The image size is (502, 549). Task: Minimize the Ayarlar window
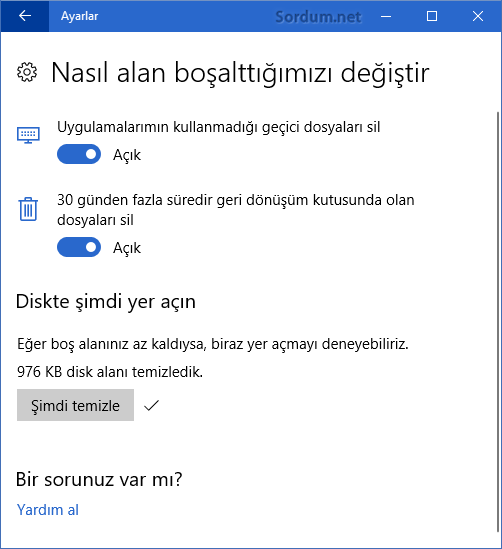(386, 16)
